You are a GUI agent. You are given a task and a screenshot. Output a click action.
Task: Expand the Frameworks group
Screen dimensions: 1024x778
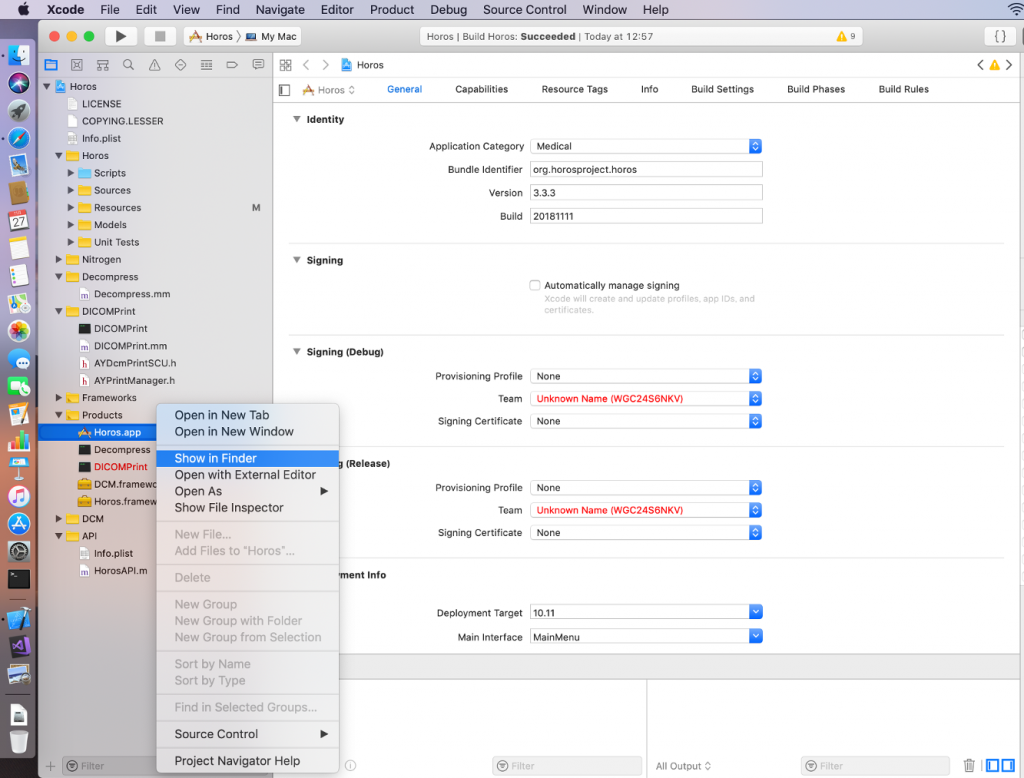59,397
